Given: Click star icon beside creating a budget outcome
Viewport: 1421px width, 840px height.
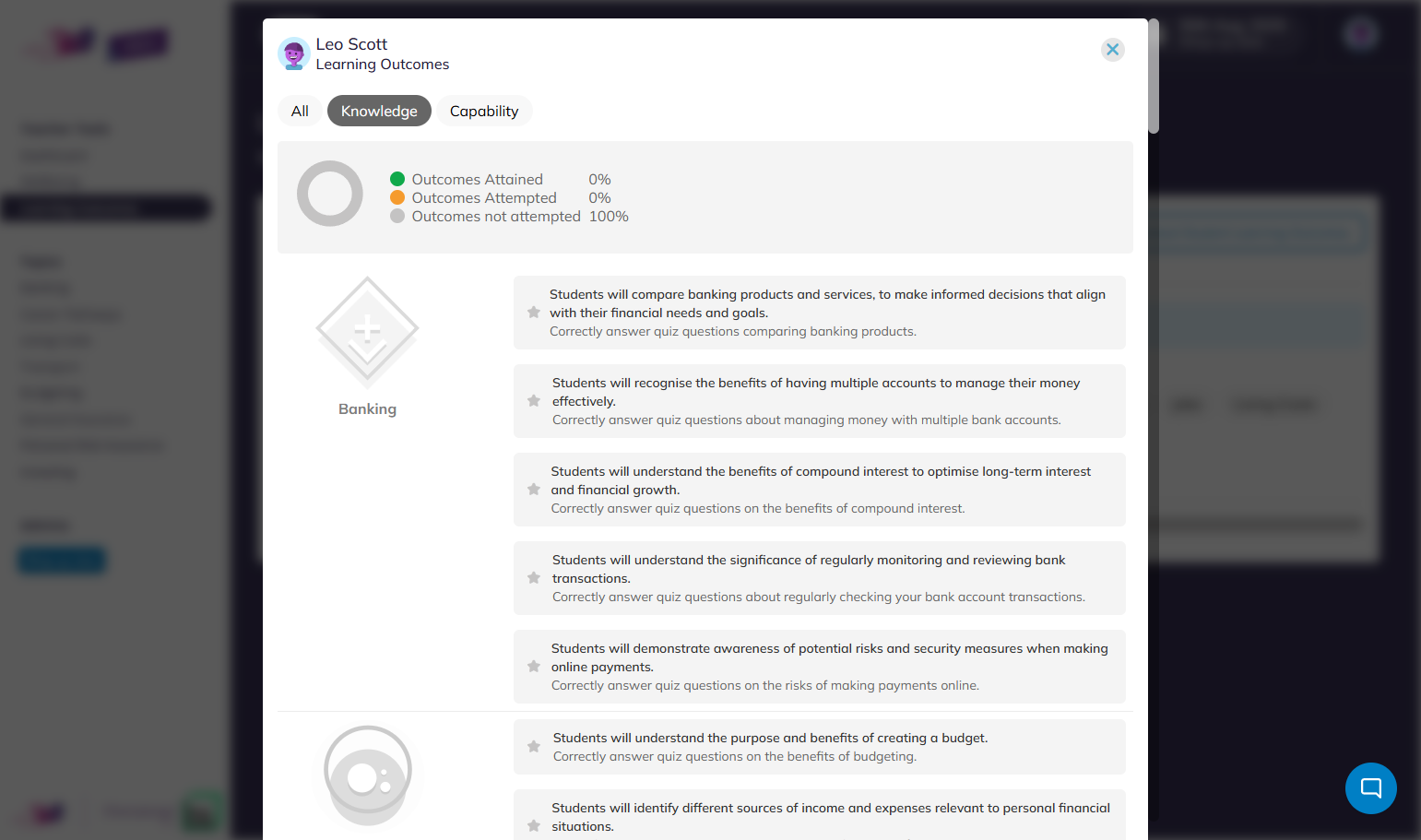Looking at the screenshot, I should point(533,747).
